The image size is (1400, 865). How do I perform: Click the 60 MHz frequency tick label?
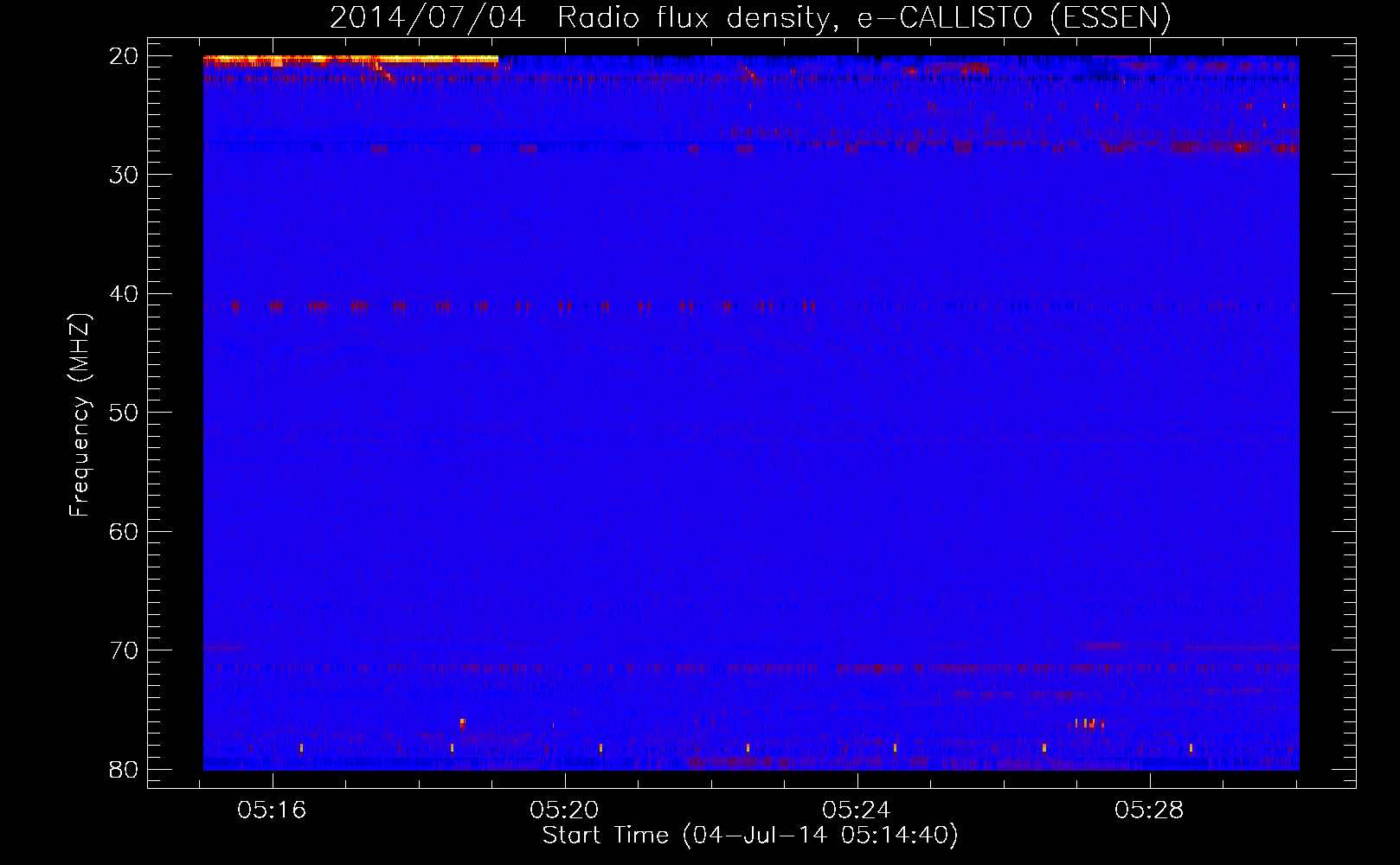point(124,531)
